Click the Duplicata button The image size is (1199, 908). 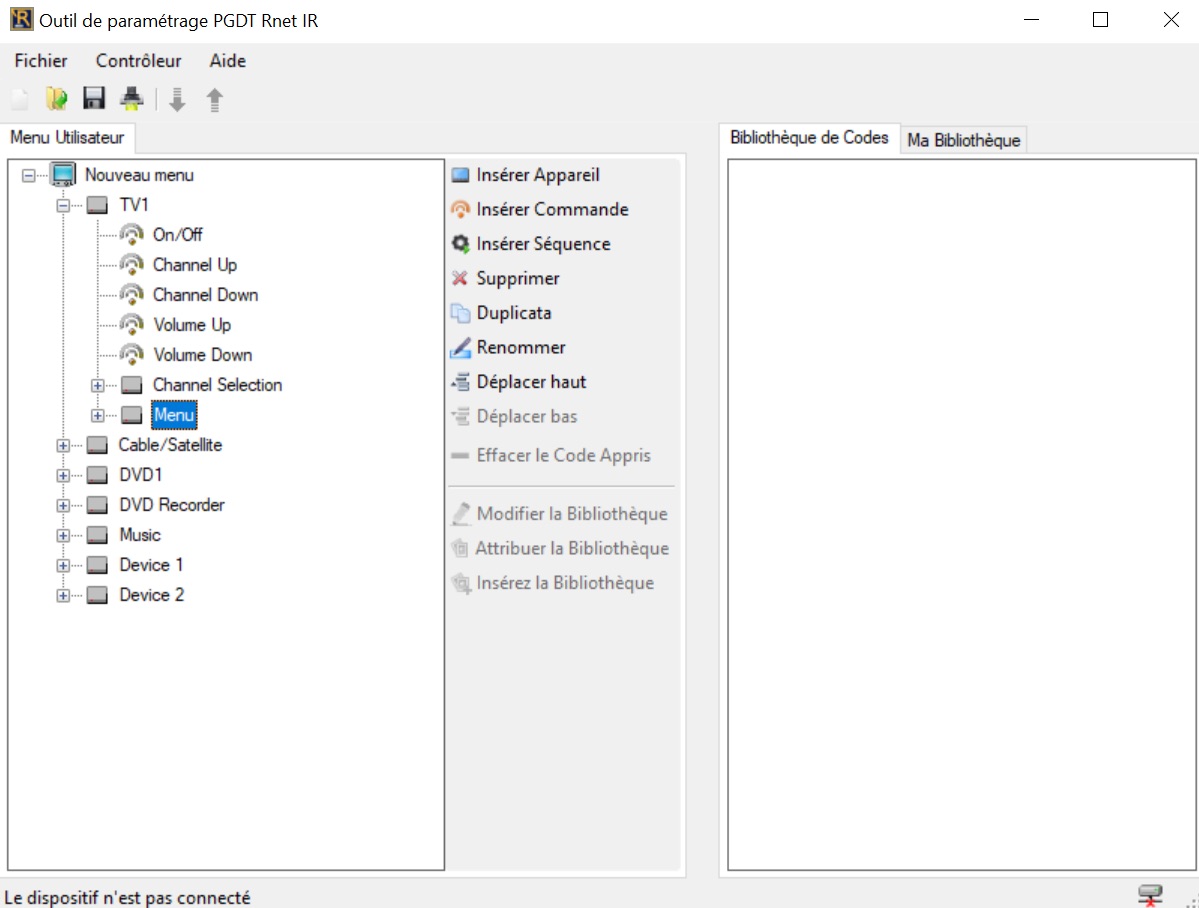click(513, 313)
